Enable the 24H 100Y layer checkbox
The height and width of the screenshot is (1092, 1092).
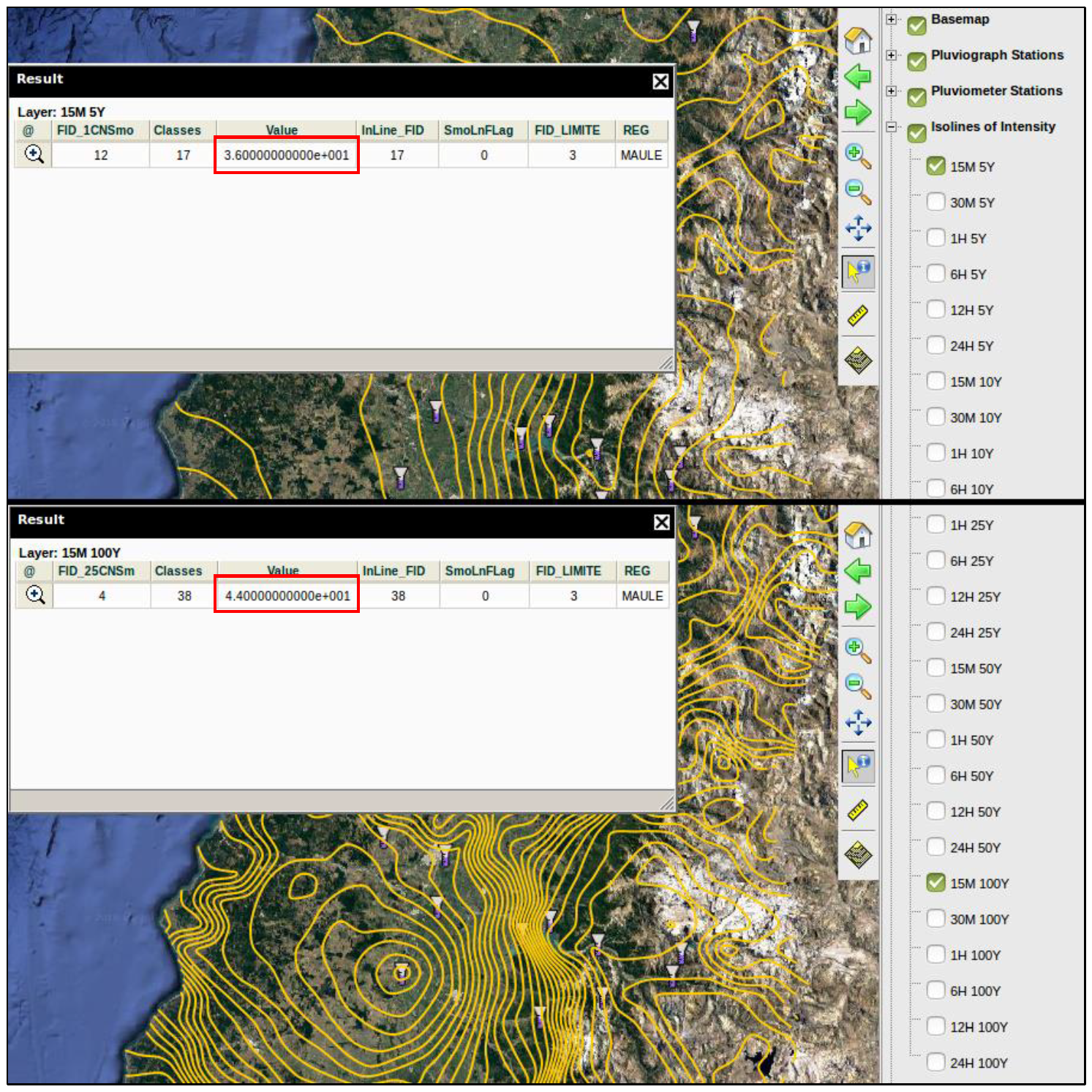935,1062
